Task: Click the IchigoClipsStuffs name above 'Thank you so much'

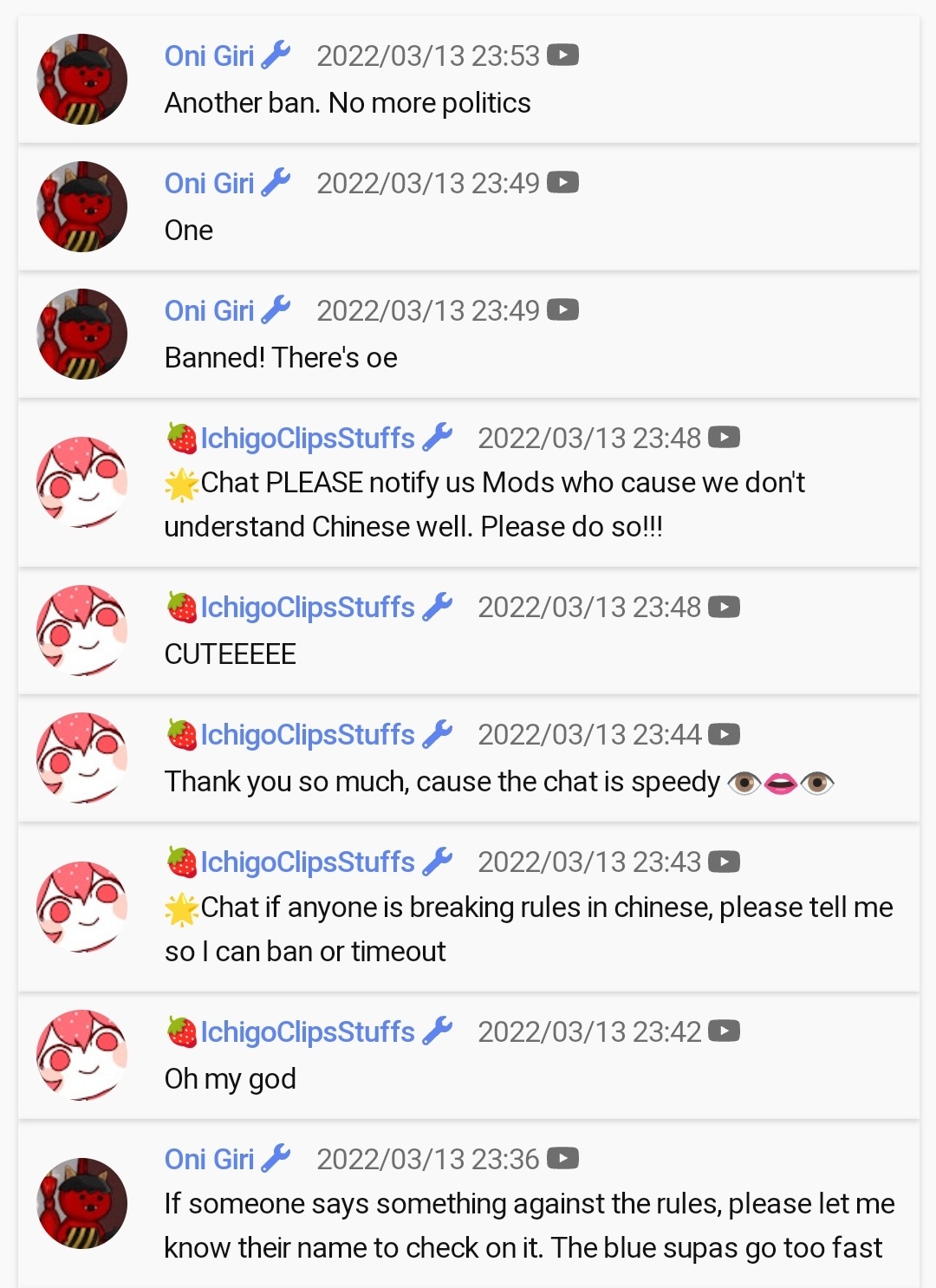Action: (x=308, y=734)
